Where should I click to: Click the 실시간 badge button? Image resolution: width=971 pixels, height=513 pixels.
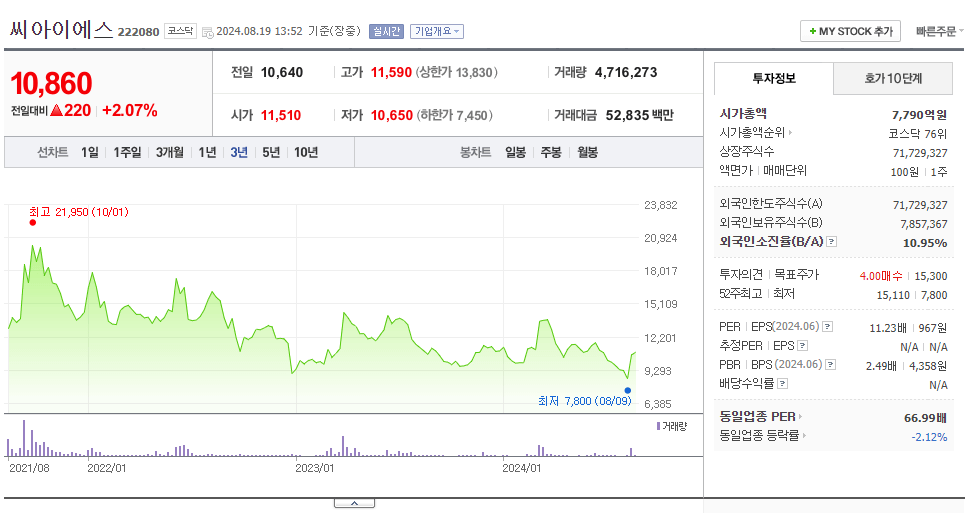pos(386,31)
